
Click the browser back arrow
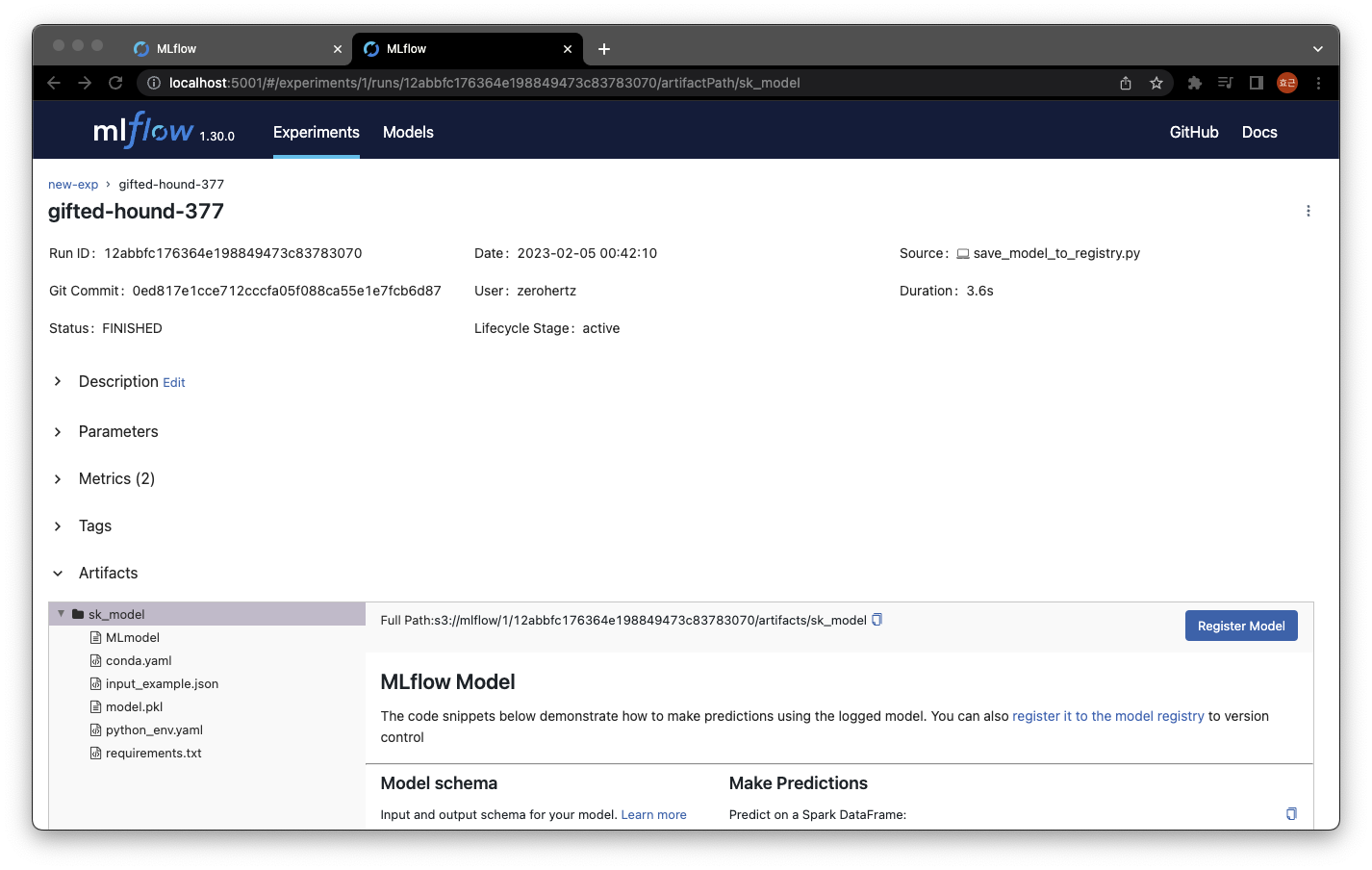[54, 83]
